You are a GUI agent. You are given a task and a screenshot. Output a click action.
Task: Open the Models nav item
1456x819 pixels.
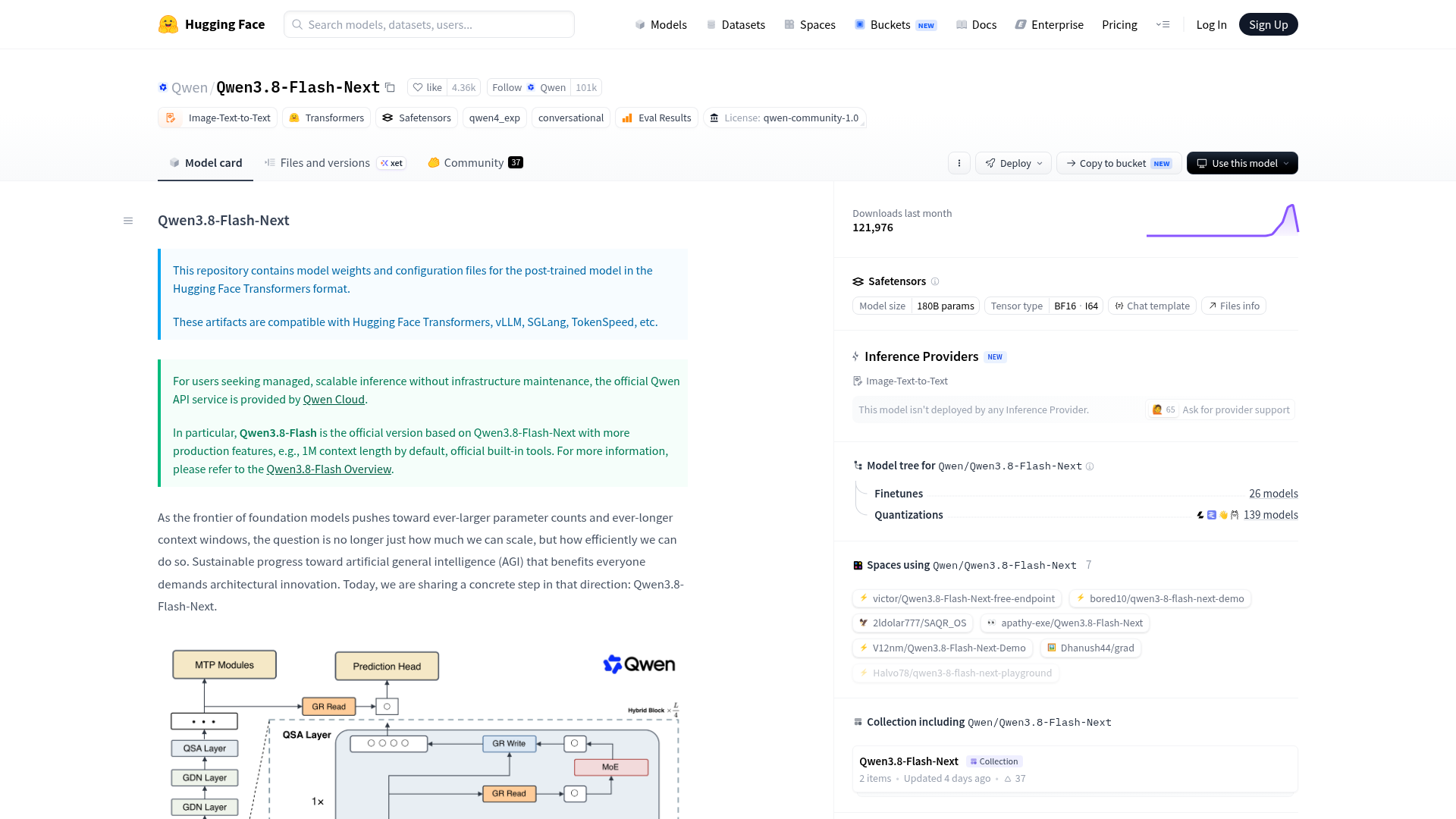661,24
